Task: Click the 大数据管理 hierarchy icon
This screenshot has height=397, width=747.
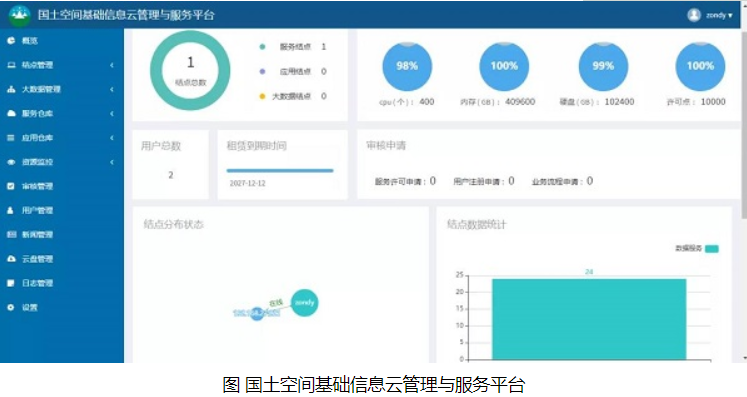Action: [x=11, y=90]
